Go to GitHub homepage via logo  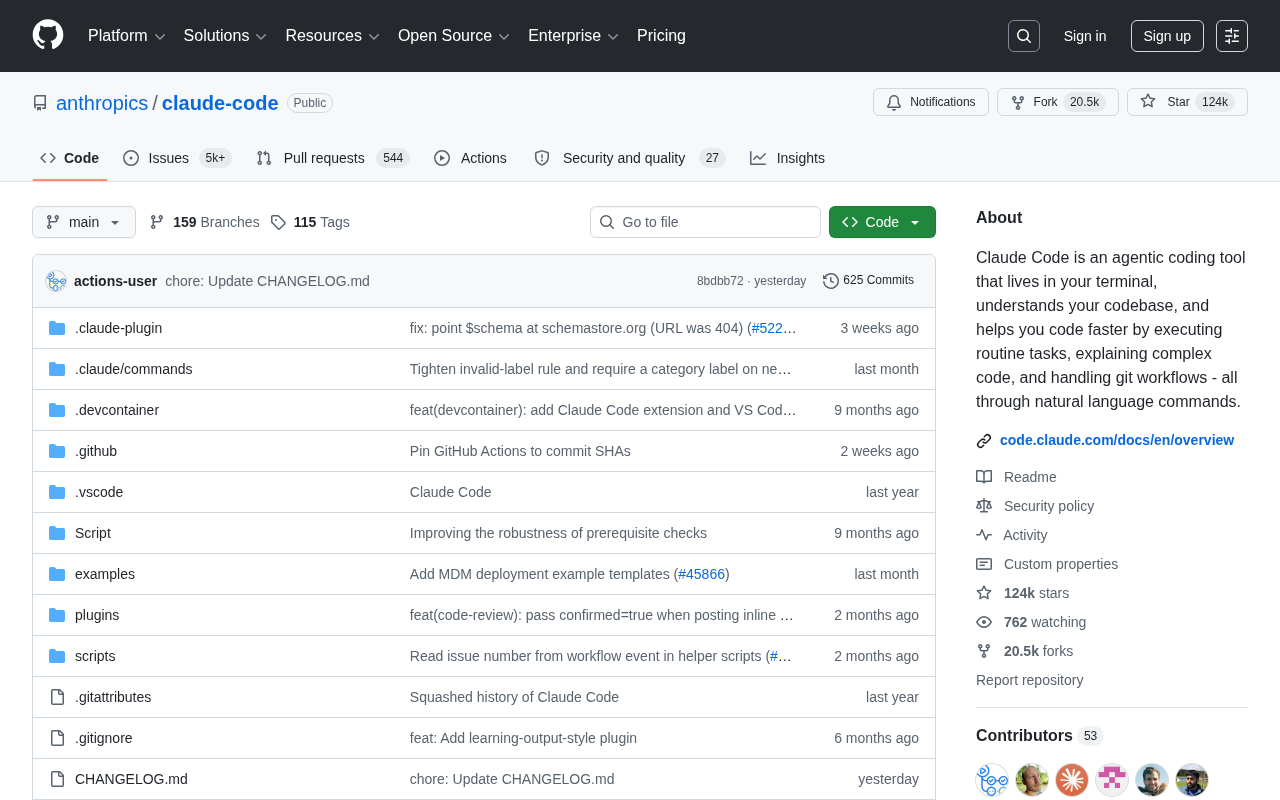coord(48,35)
